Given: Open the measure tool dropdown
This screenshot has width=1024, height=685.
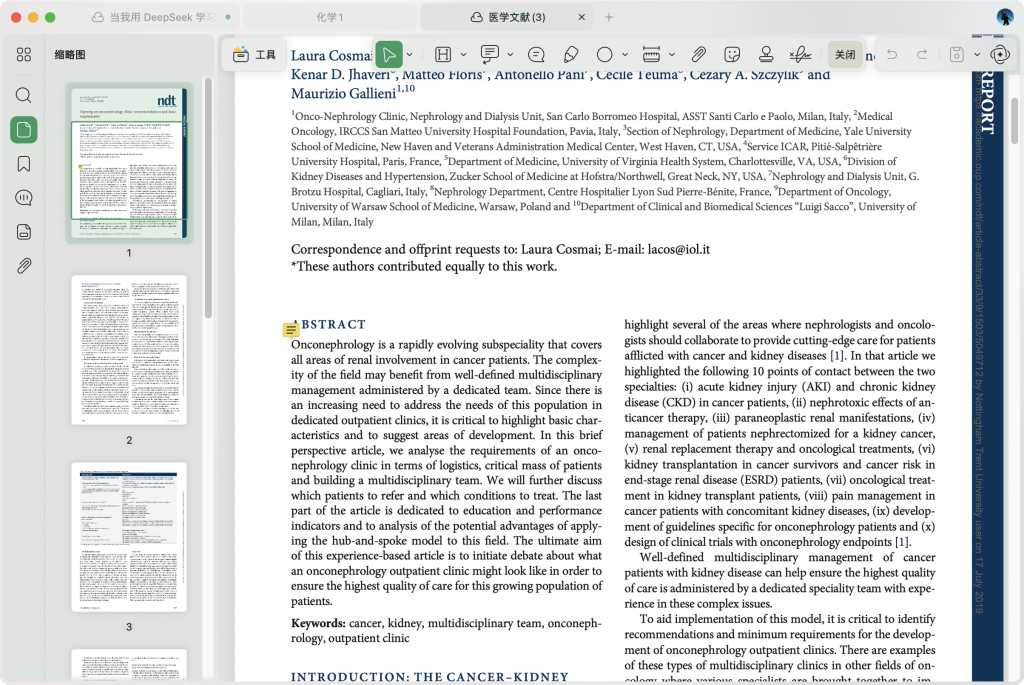Looking at the screenshot, I should coord(671,55).
